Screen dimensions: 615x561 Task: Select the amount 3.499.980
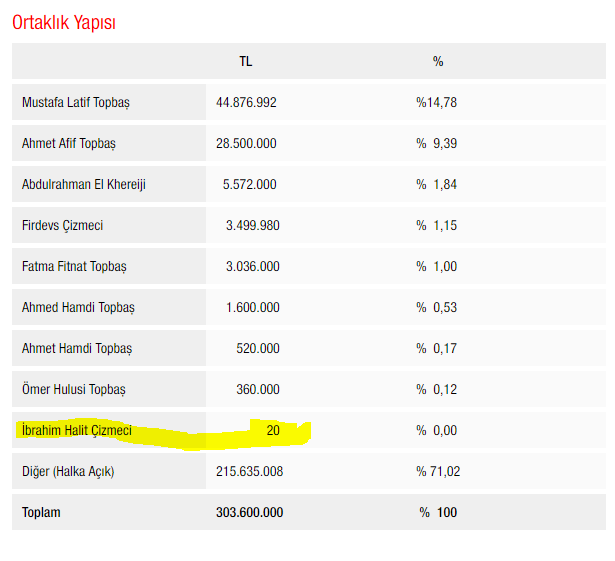(253, 226)
